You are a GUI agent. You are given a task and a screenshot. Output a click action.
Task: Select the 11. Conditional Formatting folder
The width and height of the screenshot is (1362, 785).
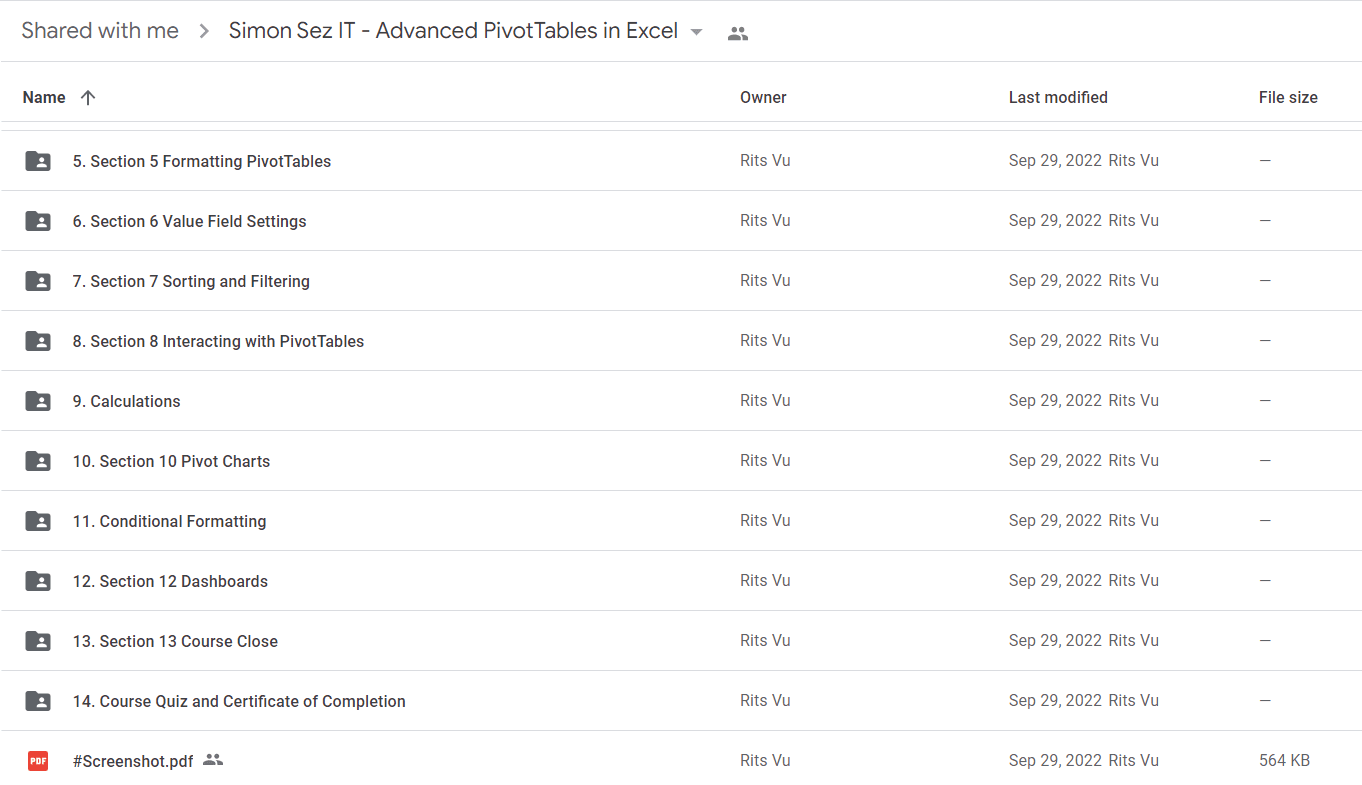point(681,521)
